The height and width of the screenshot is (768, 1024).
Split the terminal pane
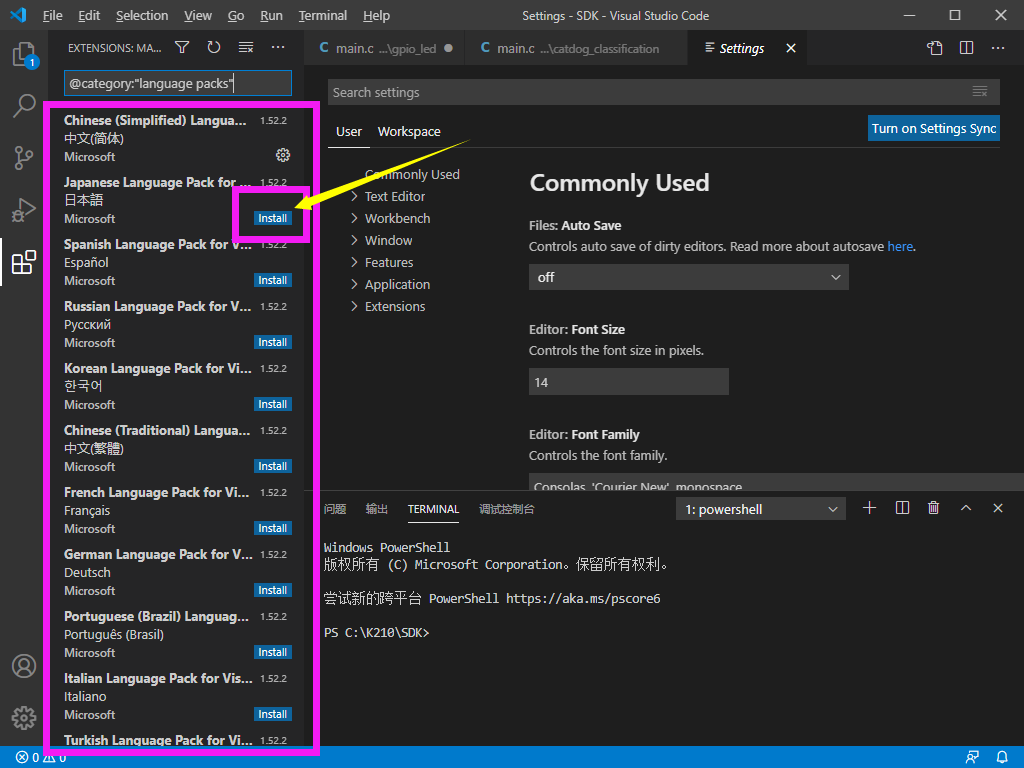tap(902, 508)
